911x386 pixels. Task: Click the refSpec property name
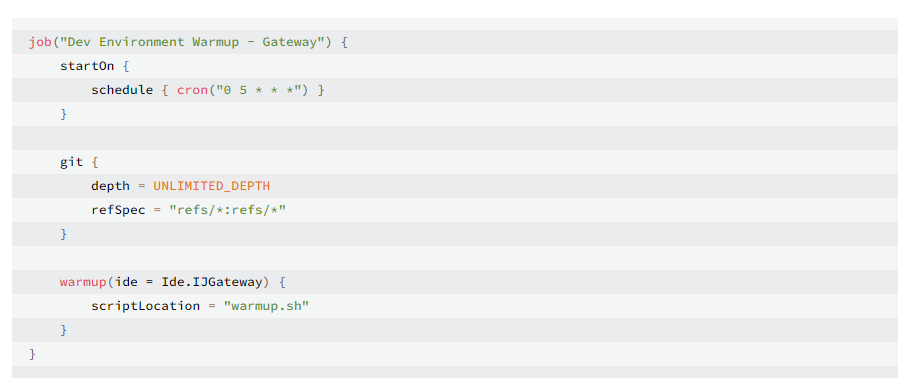pyautogui.click(x=118, y=210)
